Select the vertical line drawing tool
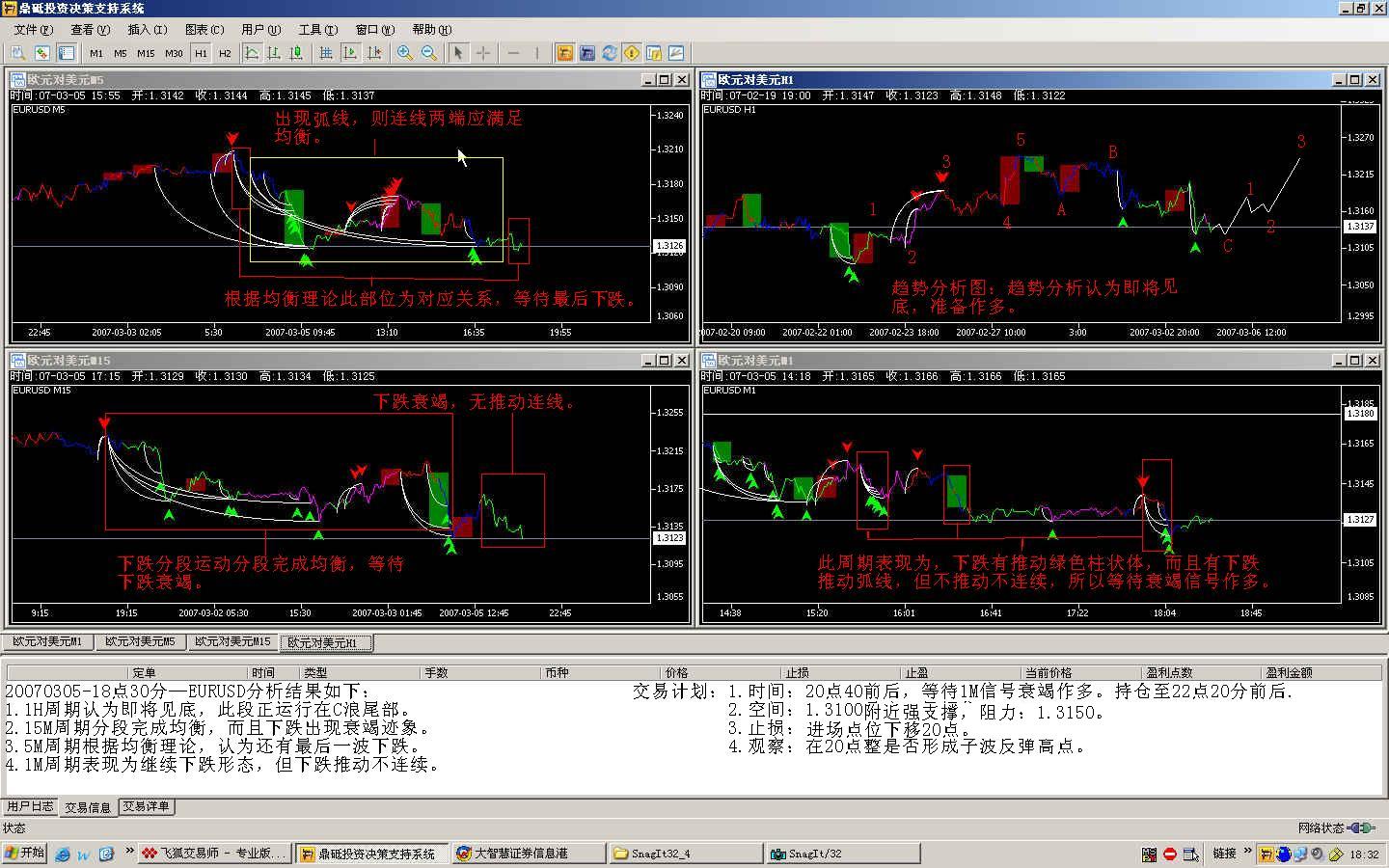The image size is (1389, 868). pyautogui.click(x=536, y=53)
